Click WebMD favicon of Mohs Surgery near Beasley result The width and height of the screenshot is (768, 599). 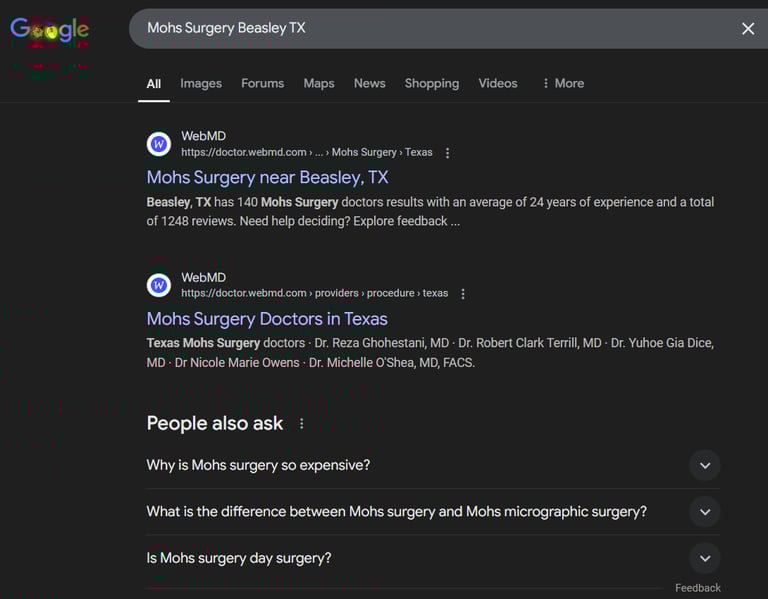pos(159,144)
